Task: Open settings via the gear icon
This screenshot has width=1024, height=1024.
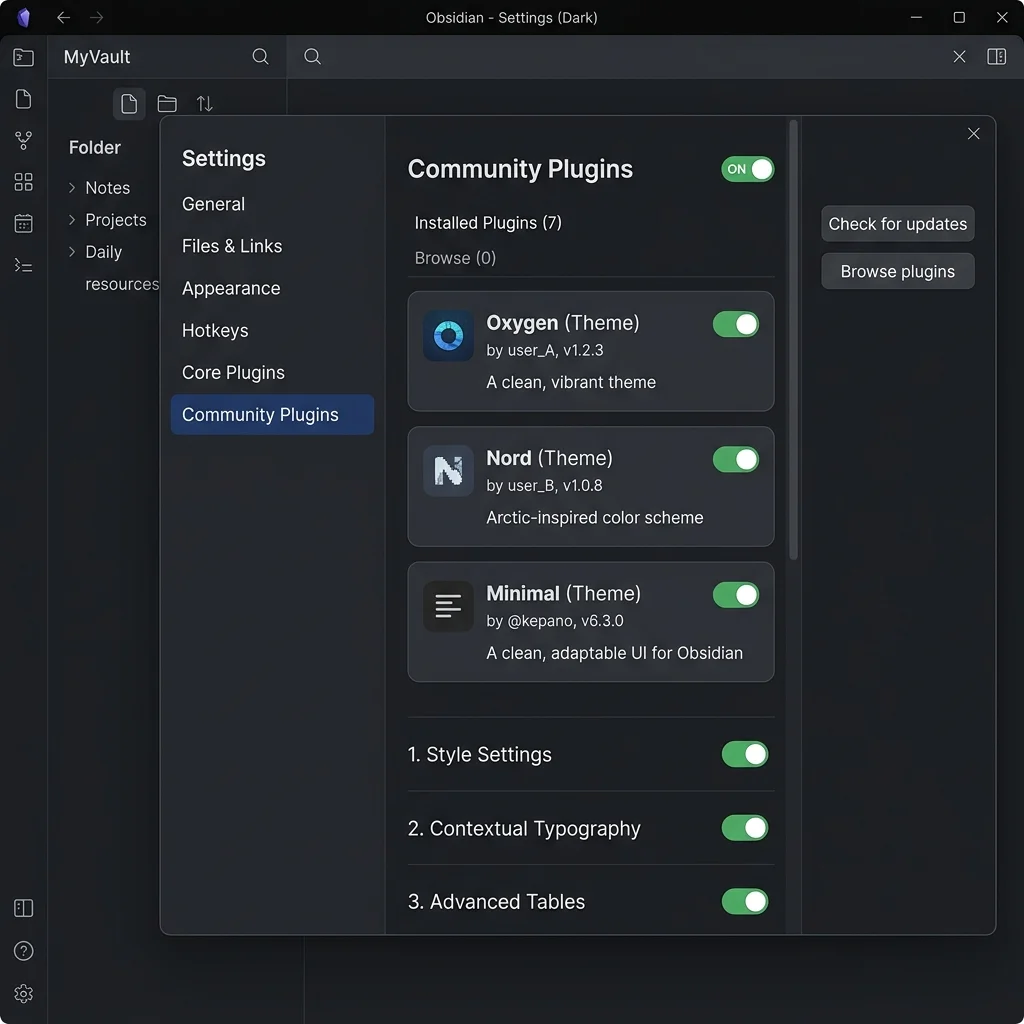Action: [24, 994]
